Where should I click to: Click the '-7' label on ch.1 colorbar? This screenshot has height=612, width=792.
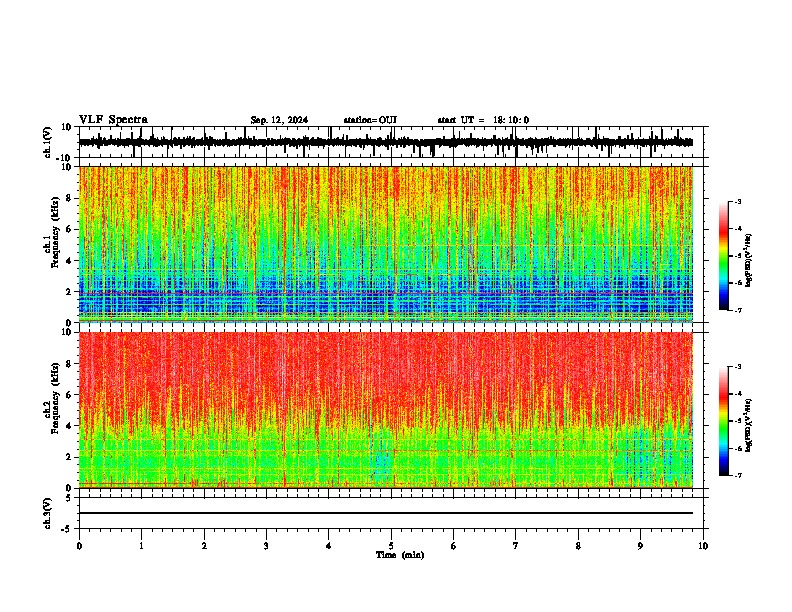(x=737, y=310)
